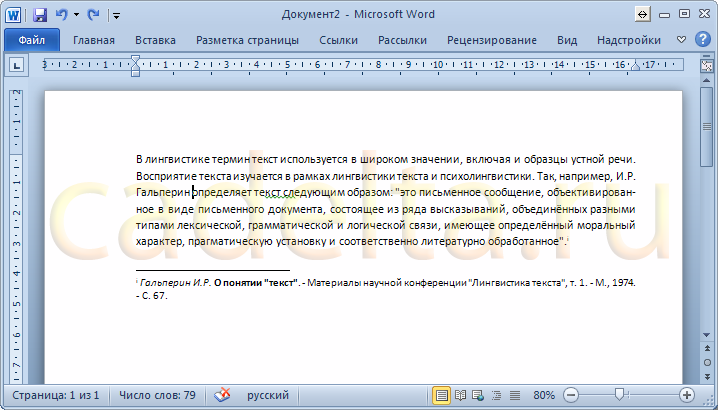Click the tab stop selector on ruler corner
The height and width of the screenshot is (410, 718).
point(16,65)
